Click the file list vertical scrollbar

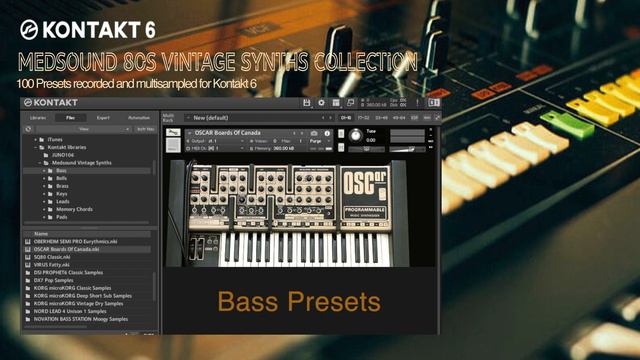(x=154, y=286)
